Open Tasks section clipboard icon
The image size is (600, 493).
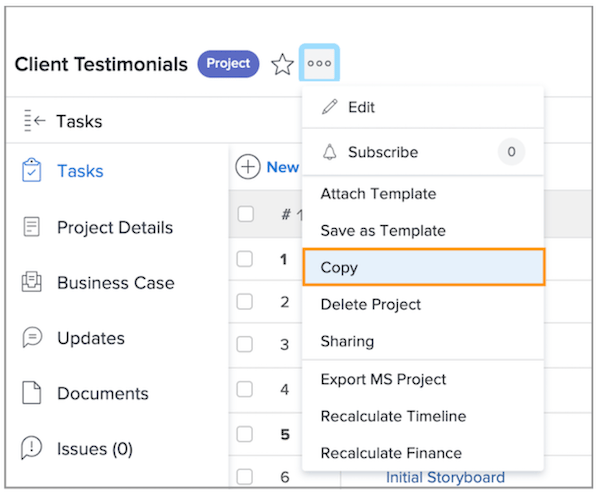tap(31, 171)
